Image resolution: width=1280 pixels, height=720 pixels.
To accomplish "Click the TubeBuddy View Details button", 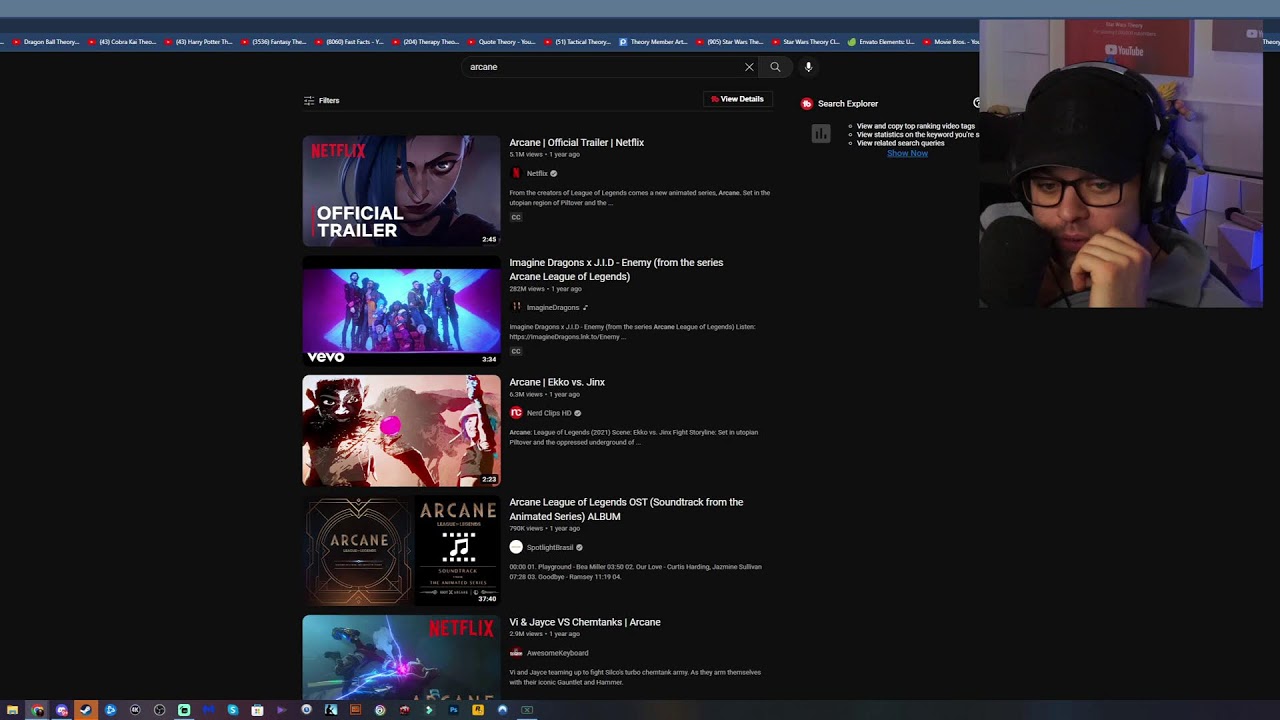I will (x=737, y=99).
